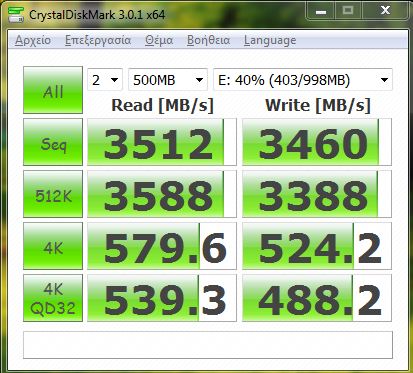Click the 4K QD32 read result 539.3

click(x=162, y=298)
